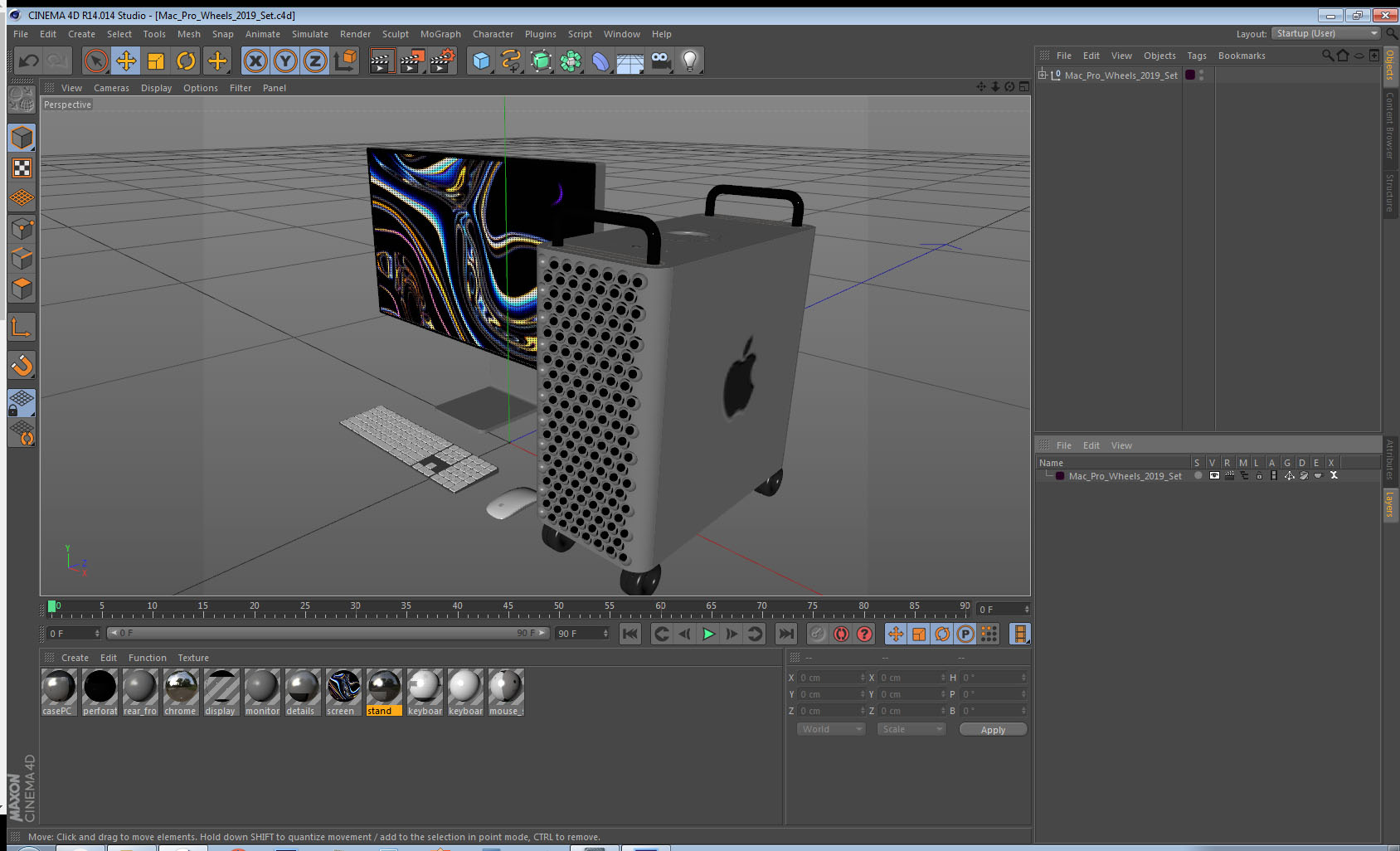The height and width of the screenshot is (851, 1400).
Task: Activate the Move tool
Action: click(126, 61)
